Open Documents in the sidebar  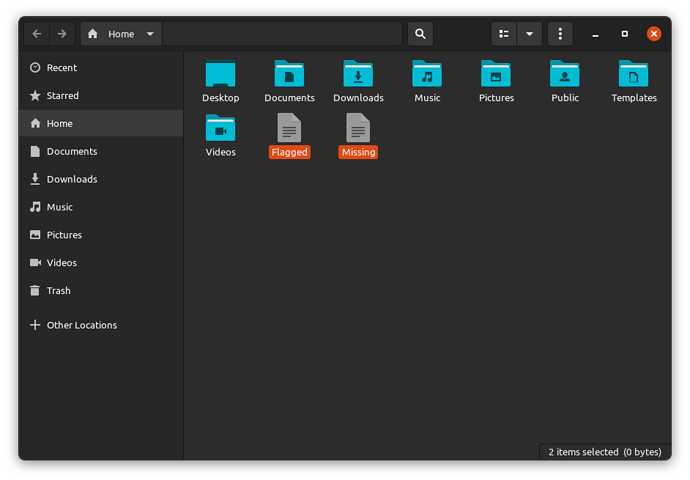coord(101,151)
